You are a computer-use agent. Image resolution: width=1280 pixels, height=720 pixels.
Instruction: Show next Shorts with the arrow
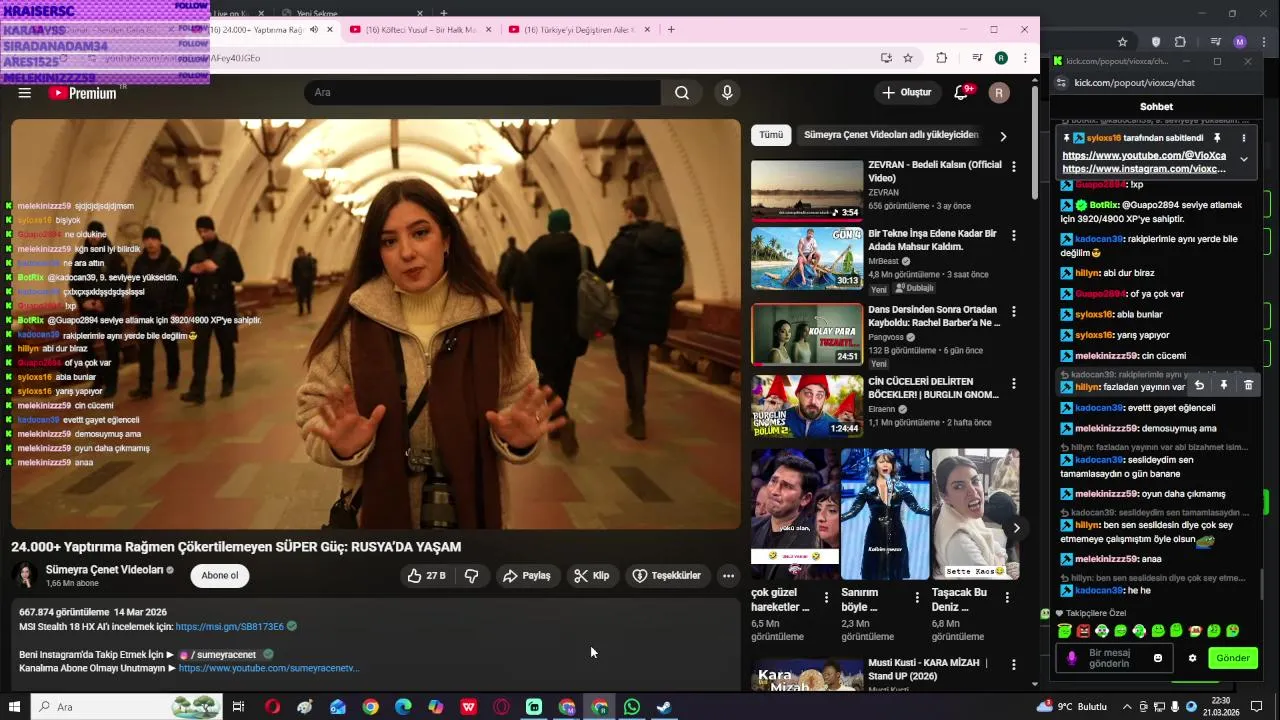pyautogui.click(x=1016, y=528)
